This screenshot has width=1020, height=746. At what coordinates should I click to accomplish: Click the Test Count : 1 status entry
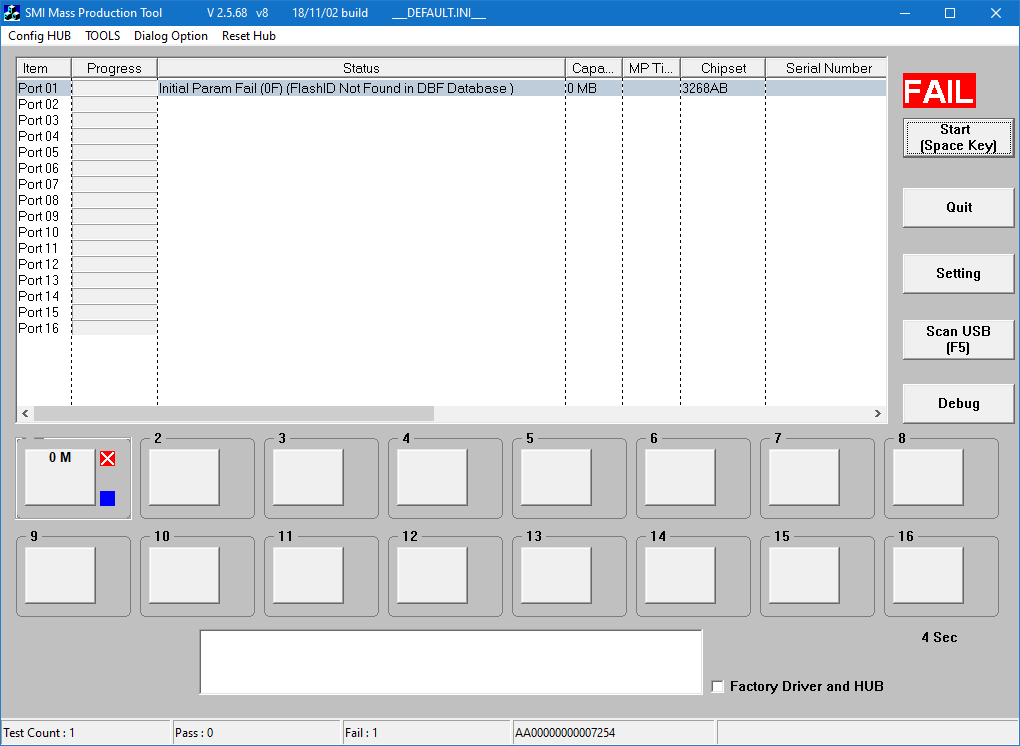pos(85,733)
